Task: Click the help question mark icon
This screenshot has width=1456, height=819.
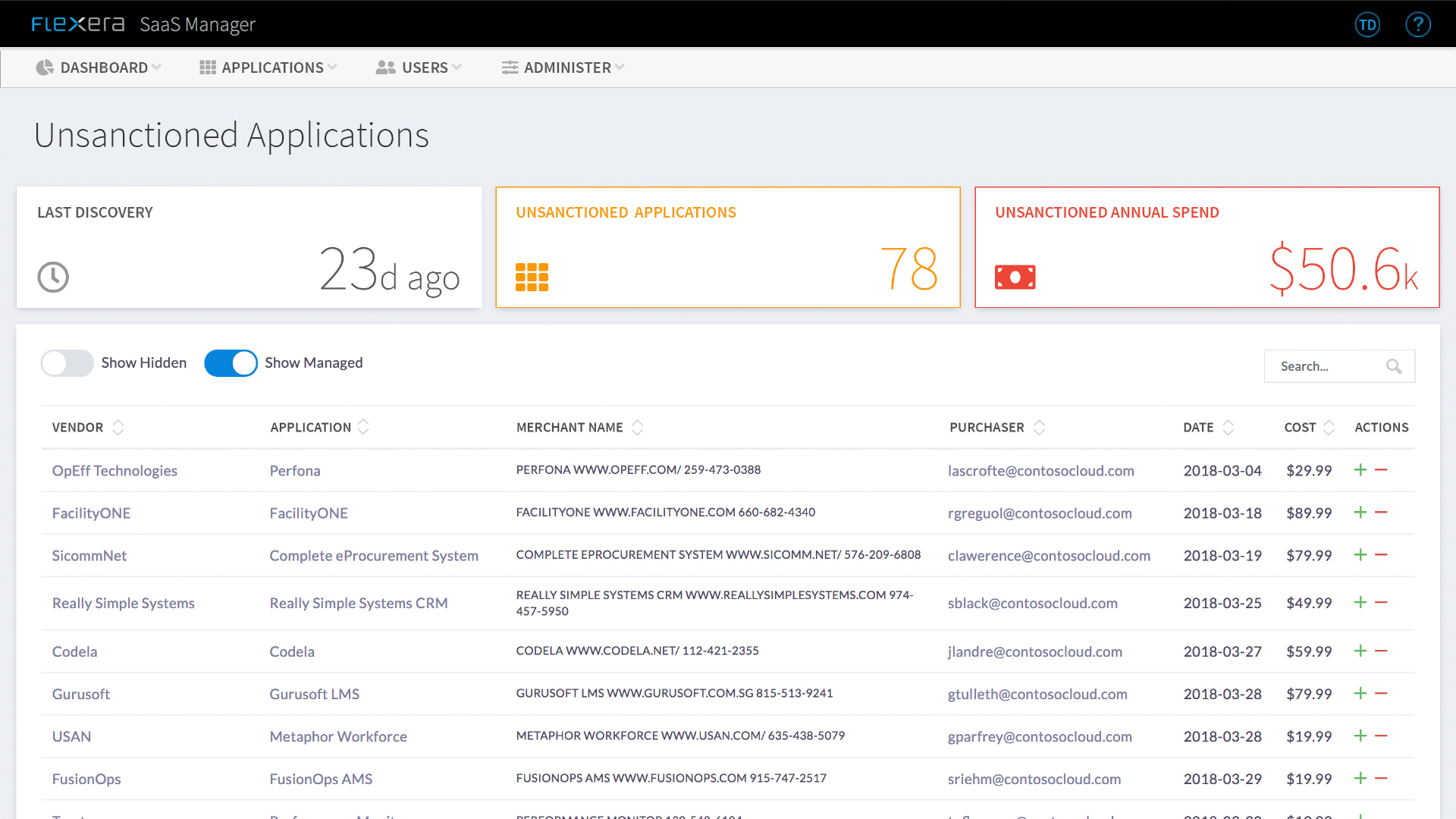Action: [1417, 24]
